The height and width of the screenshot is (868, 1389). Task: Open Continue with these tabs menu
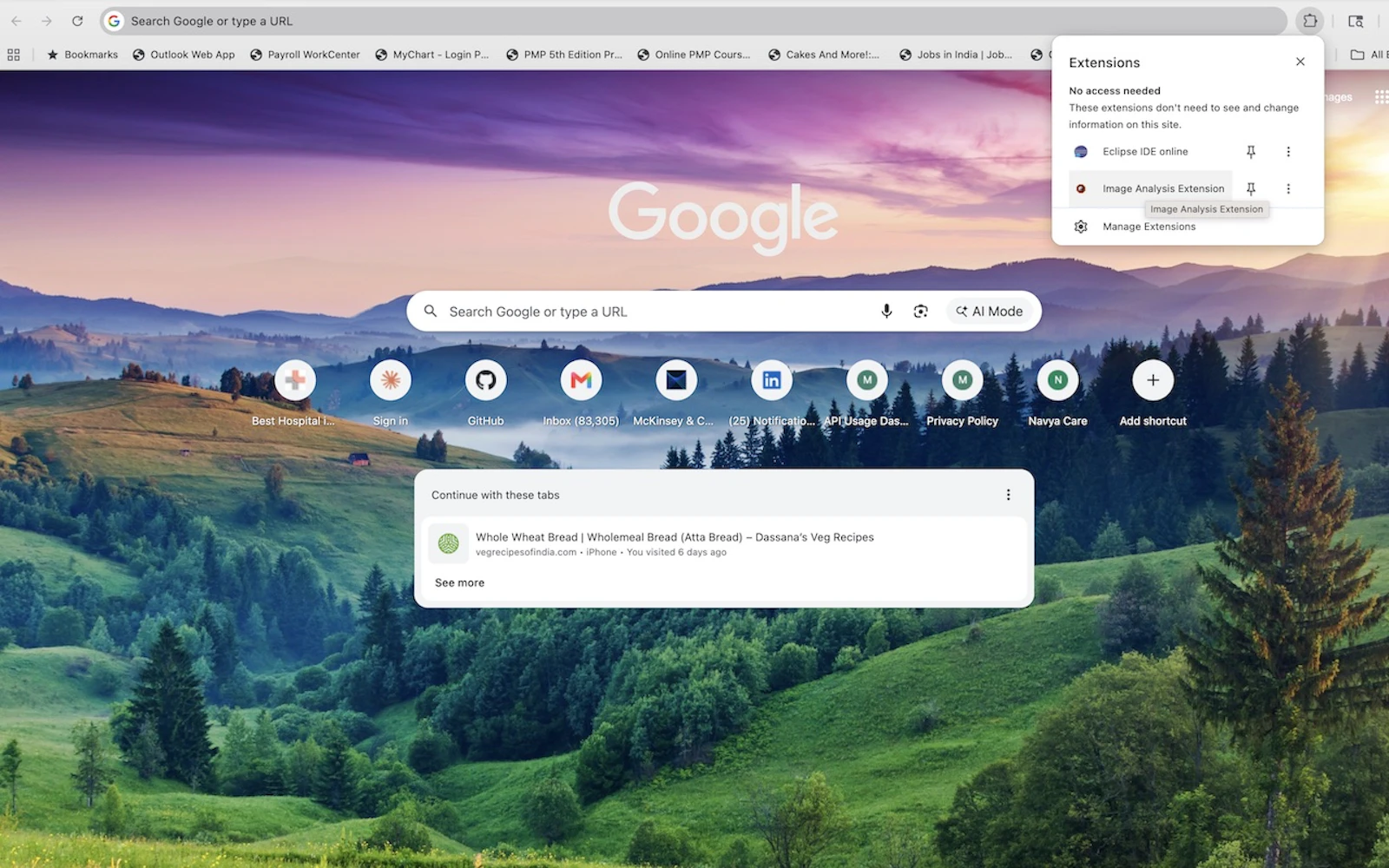click(1008, 495)
